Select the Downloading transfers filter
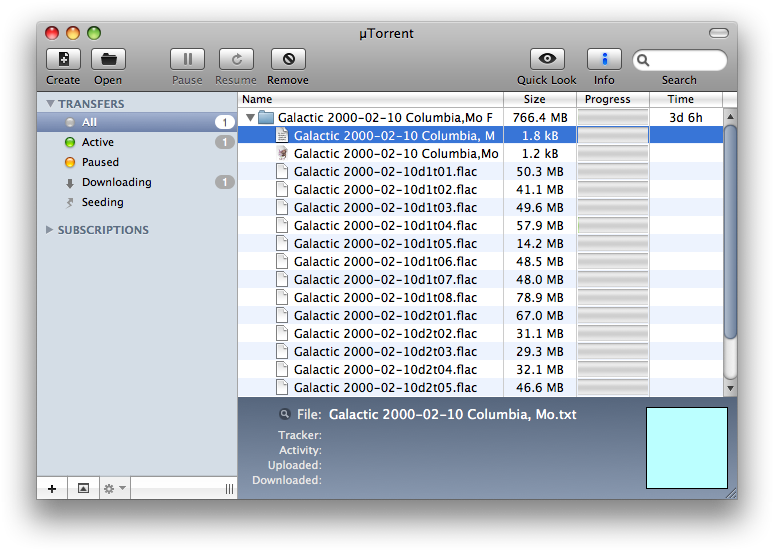The height and width of the screenshot is (550, 773). 137,182
